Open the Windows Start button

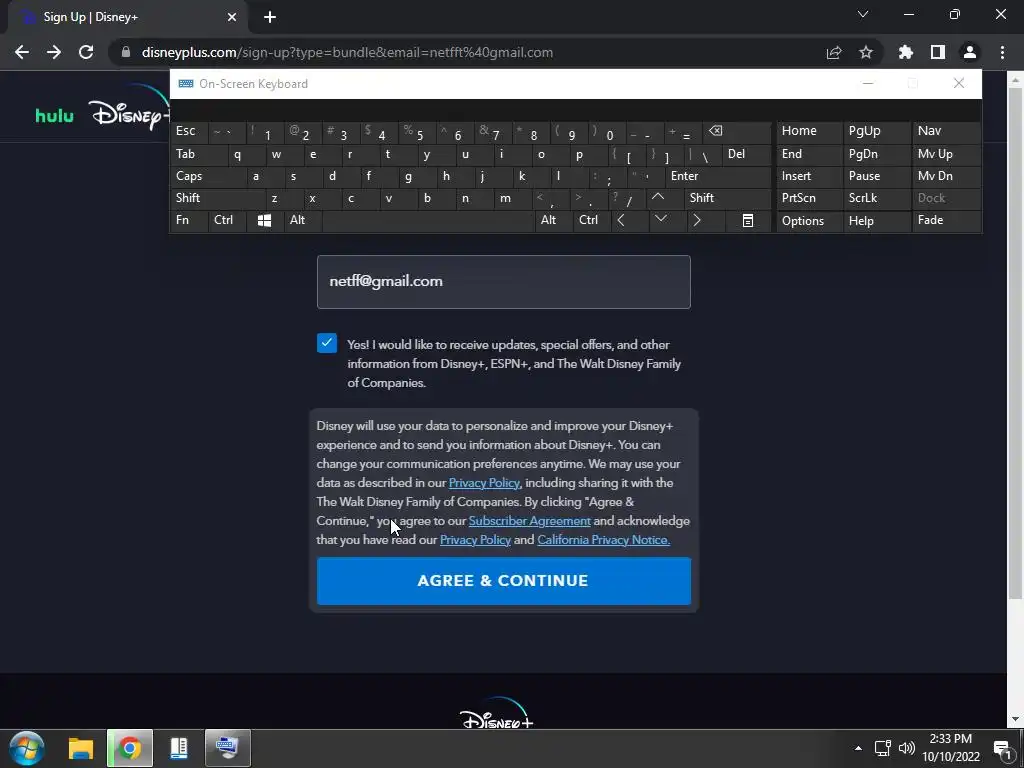tap(26, 748)
